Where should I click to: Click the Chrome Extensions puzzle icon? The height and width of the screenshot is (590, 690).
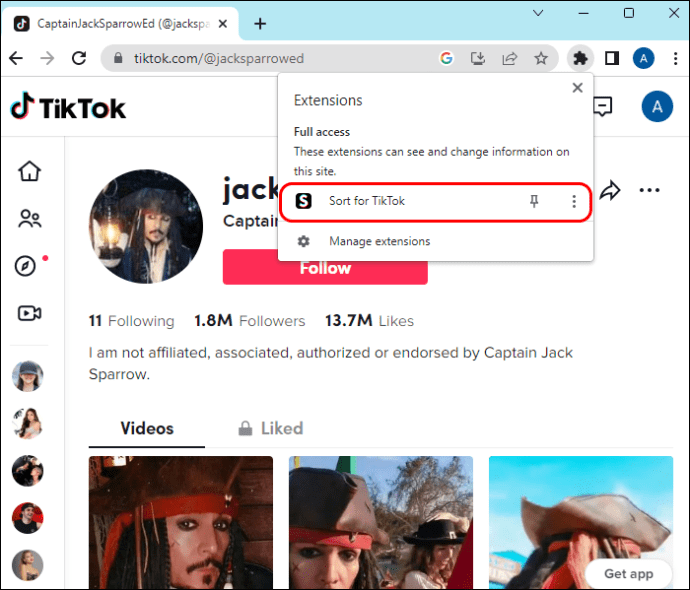click(579, 58)
